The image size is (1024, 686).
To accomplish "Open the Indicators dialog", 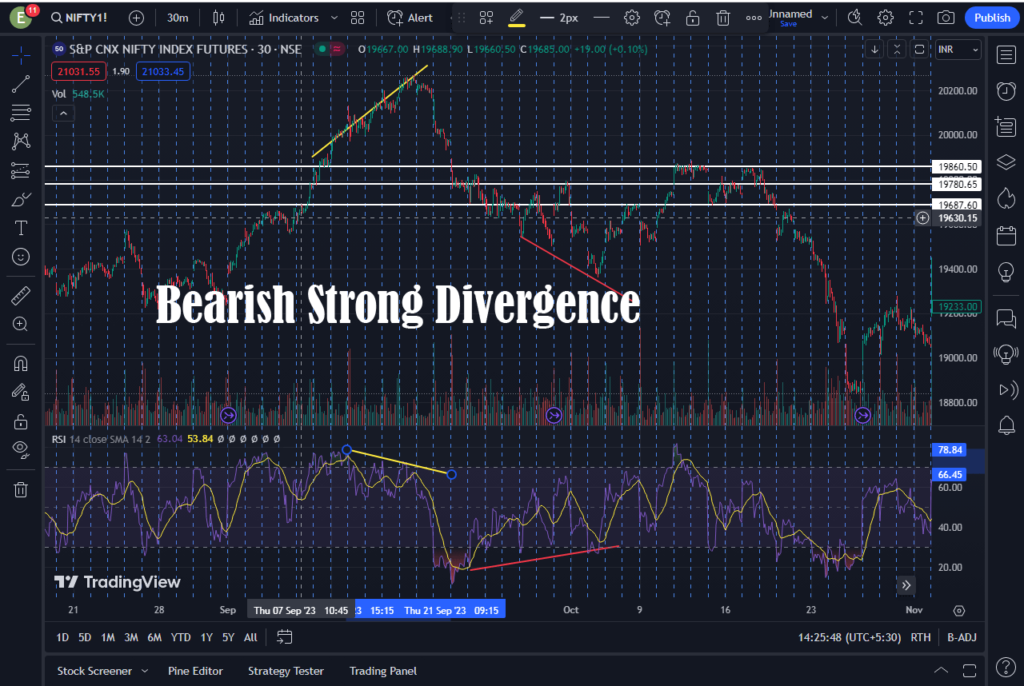I will click(x=284, y=18).
